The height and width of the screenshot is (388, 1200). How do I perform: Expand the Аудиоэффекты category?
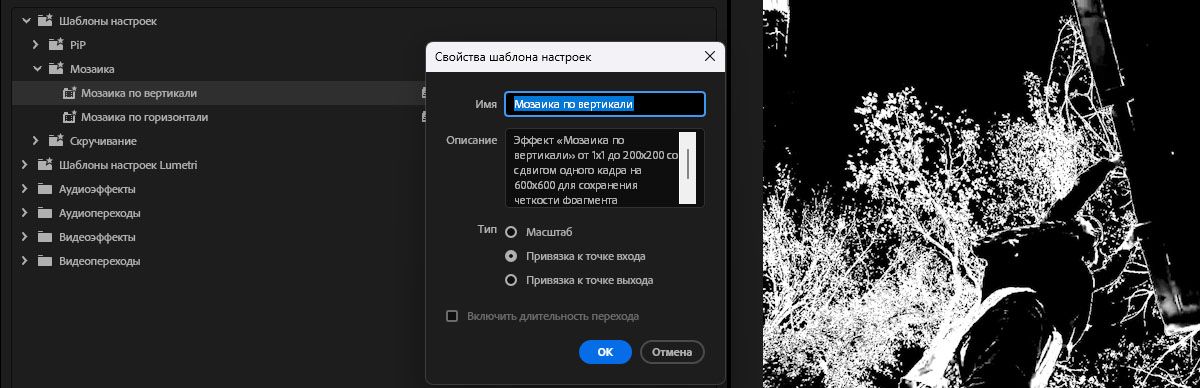[26, 189]
